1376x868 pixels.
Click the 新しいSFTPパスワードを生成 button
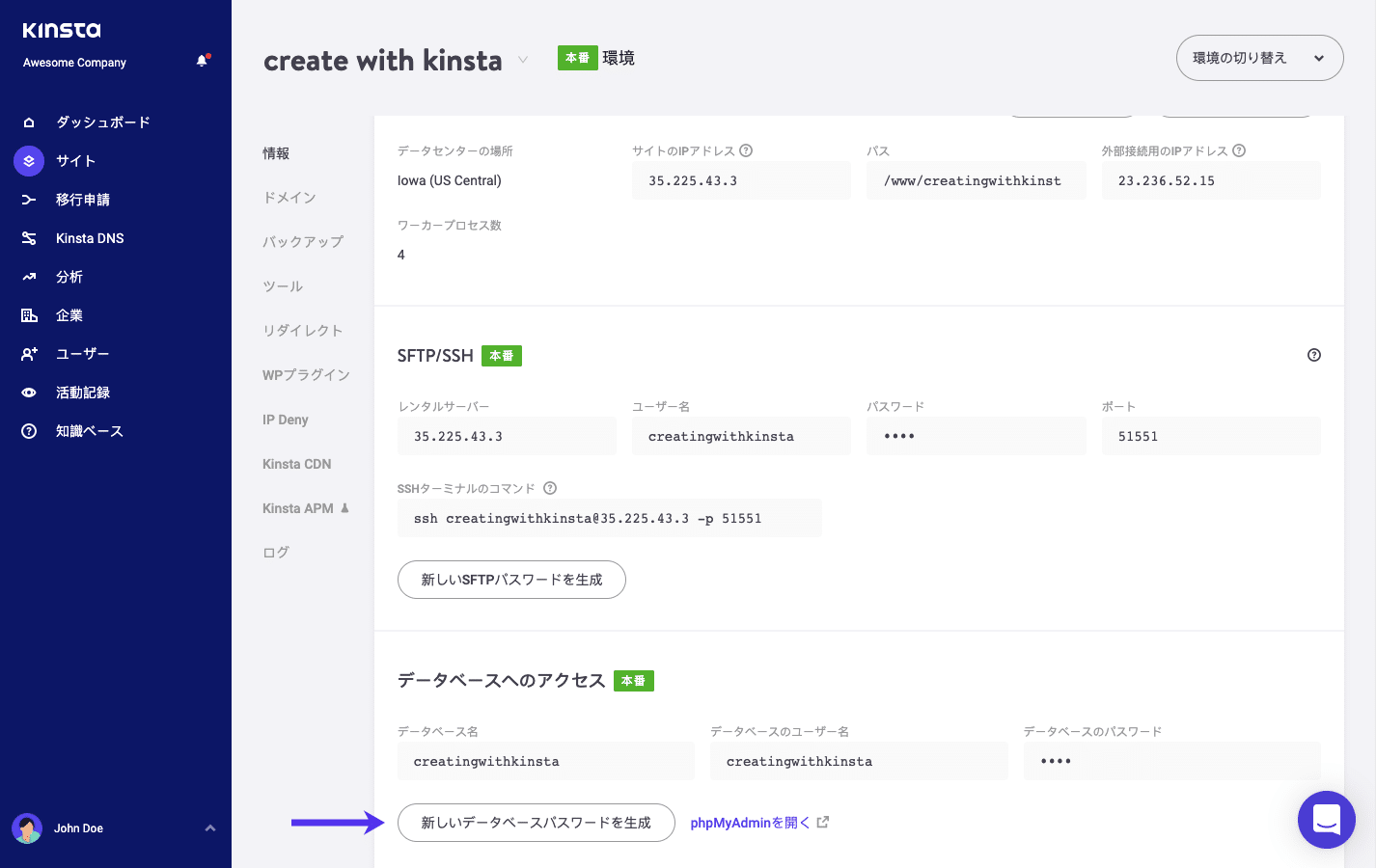click(511, 580)
